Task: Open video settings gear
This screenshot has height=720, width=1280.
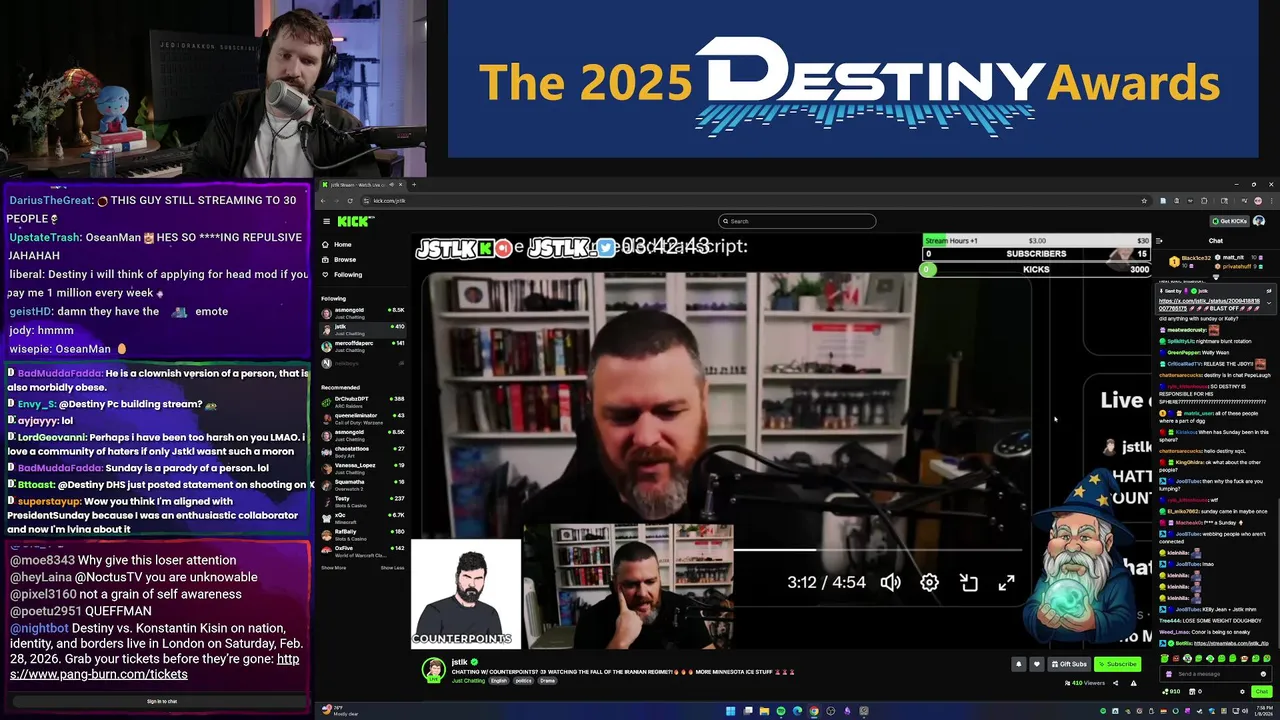Action: tap(929, 582)
